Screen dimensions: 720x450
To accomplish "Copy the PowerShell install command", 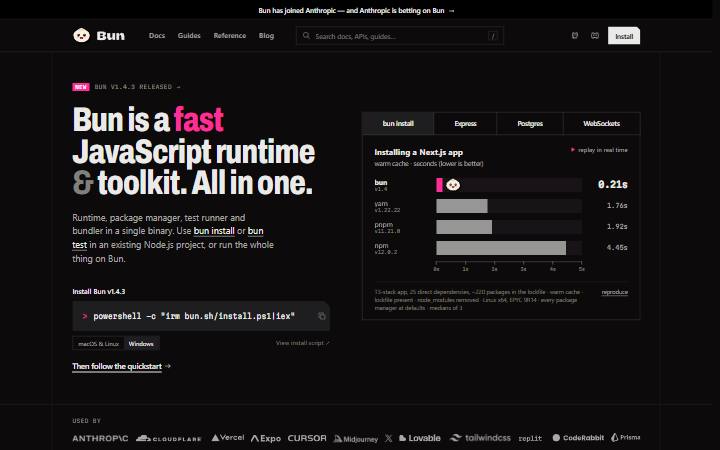I will click(321, 316).
